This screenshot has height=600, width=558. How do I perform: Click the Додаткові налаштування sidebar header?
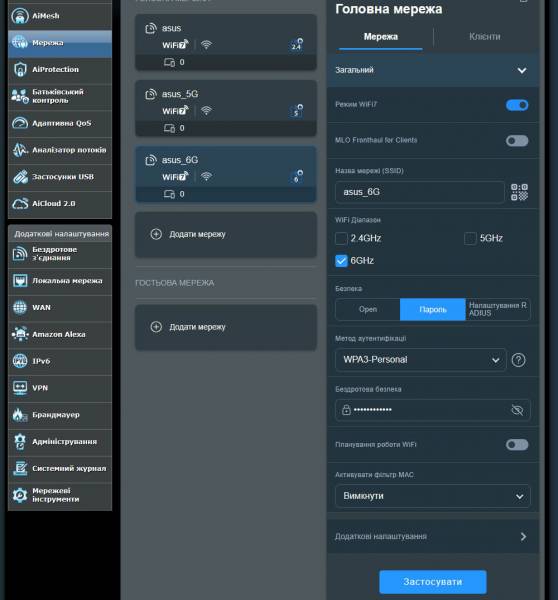tap(60, 234)
